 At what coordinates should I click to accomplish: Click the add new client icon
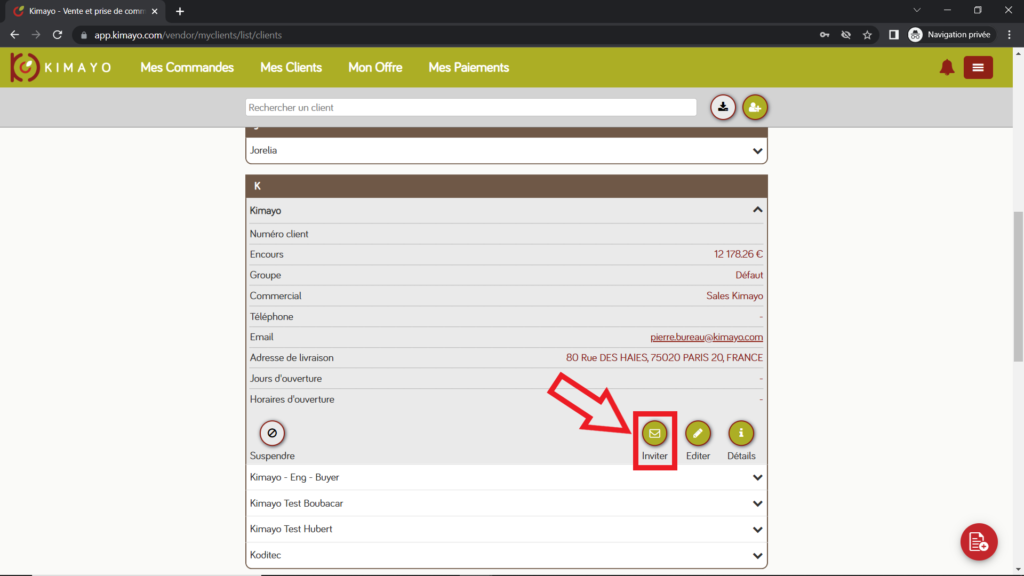[754, 107]
